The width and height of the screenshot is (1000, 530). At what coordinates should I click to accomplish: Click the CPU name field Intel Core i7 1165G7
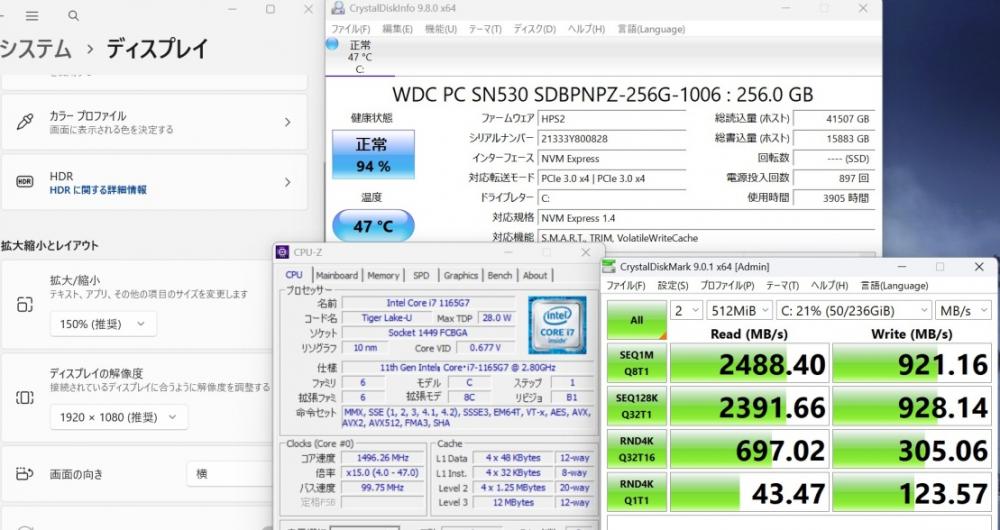[x=428, y=303]
